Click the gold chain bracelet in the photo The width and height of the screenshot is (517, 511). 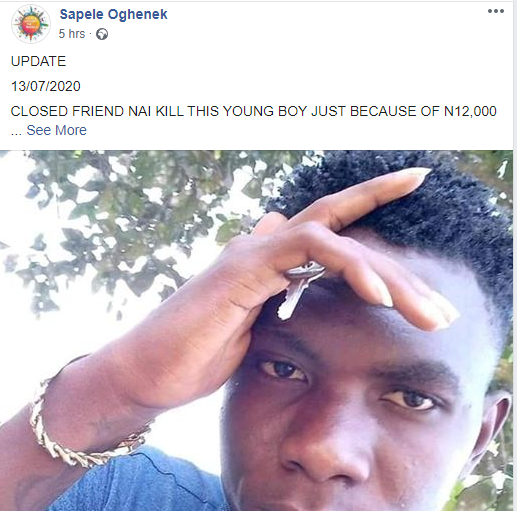83,430
